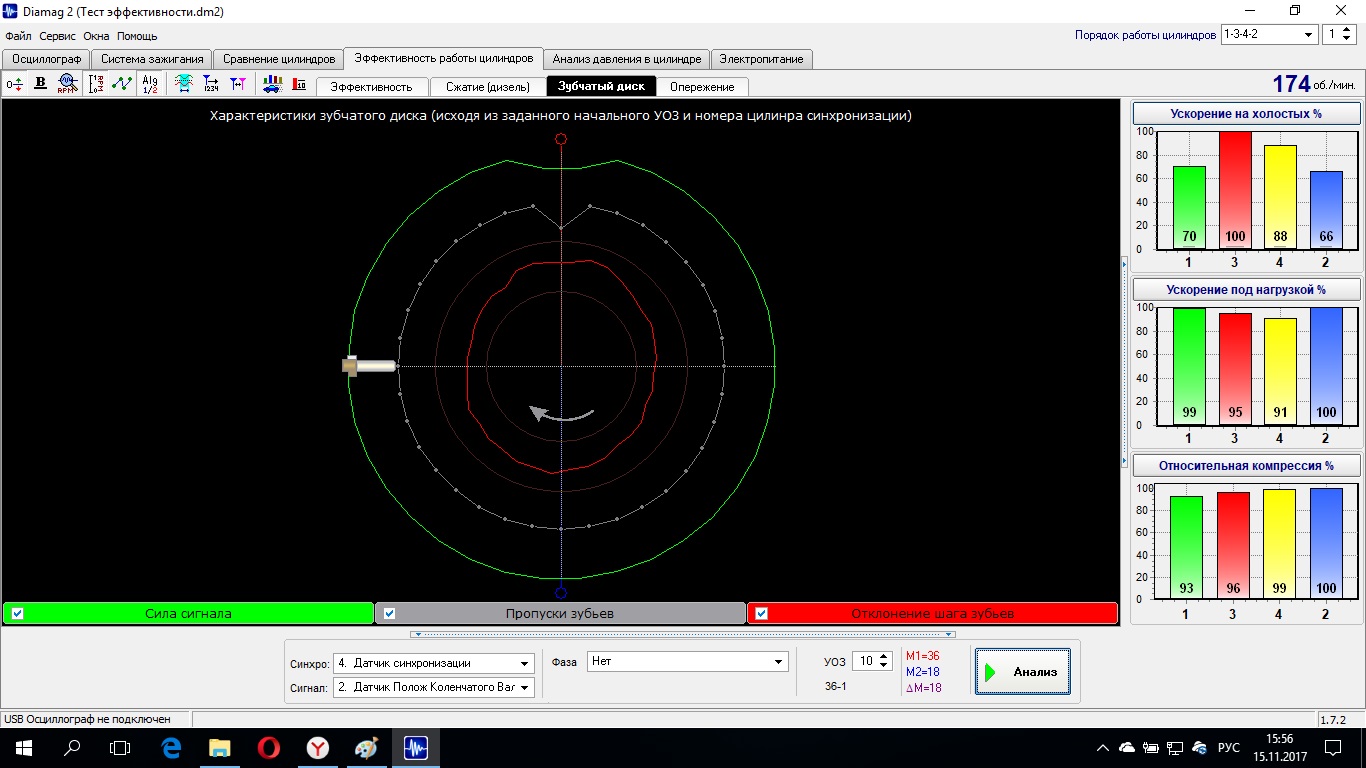Open the cylinder firing order dropdown

[x=1269, y=34]
